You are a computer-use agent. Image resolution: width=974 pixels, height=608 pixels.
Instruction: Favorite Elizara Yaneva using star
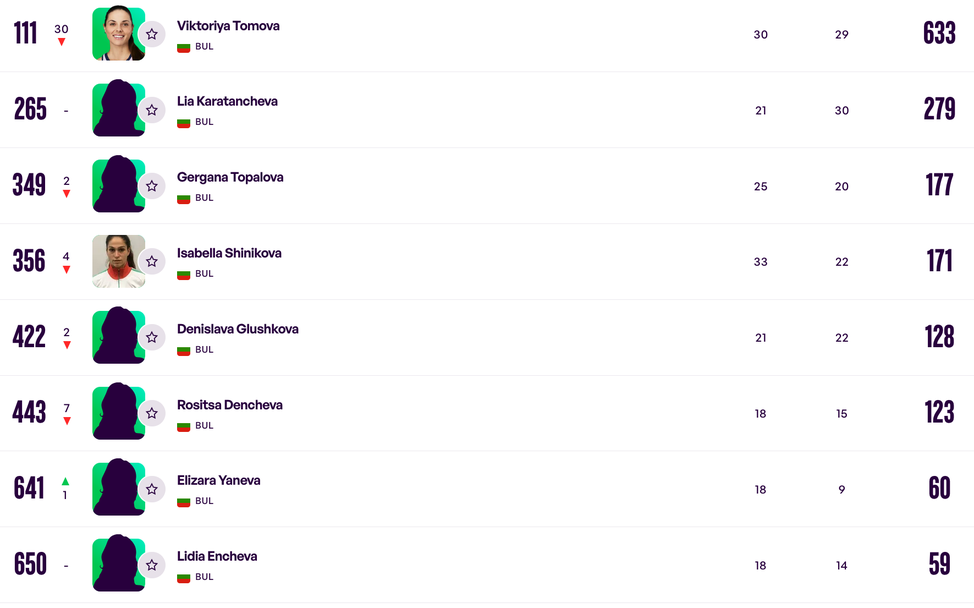coord(152,489)
